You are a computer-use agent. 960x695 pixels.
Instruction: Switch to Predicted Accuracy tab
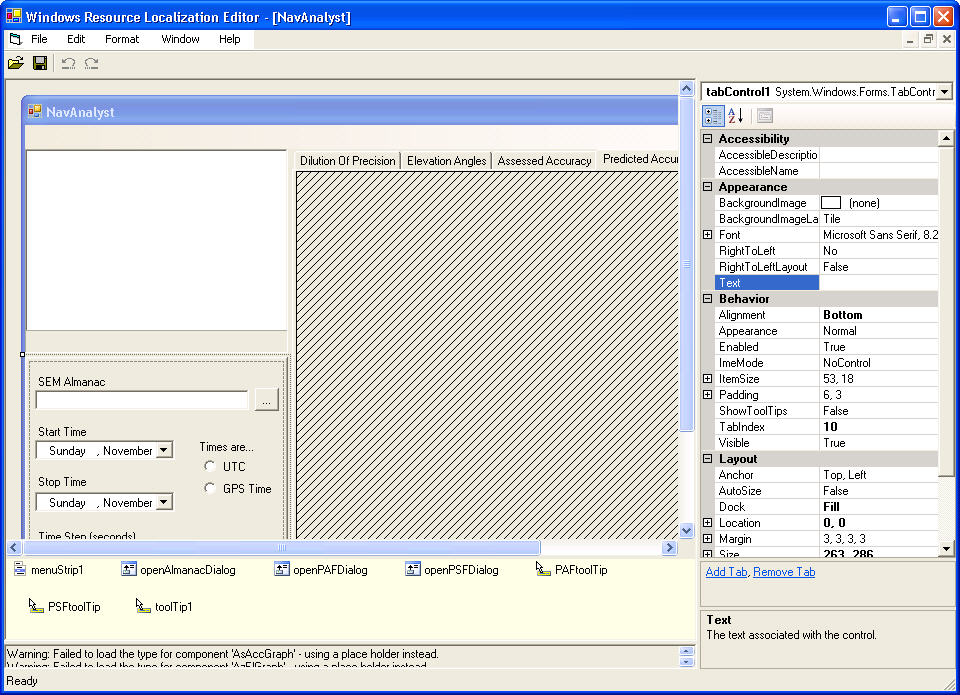click(638, 159)
